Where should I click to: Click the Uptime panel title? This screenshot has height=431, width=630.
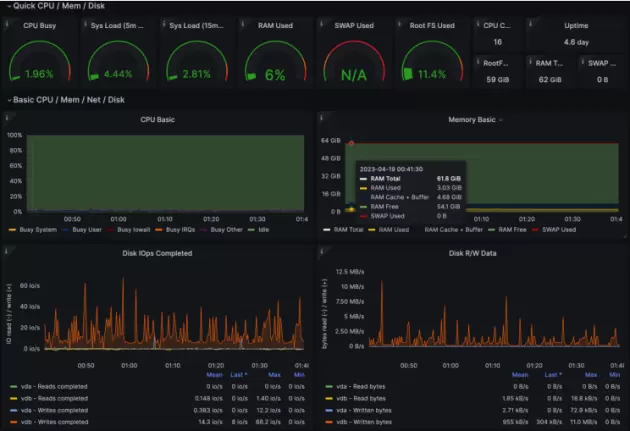point(576,25)
